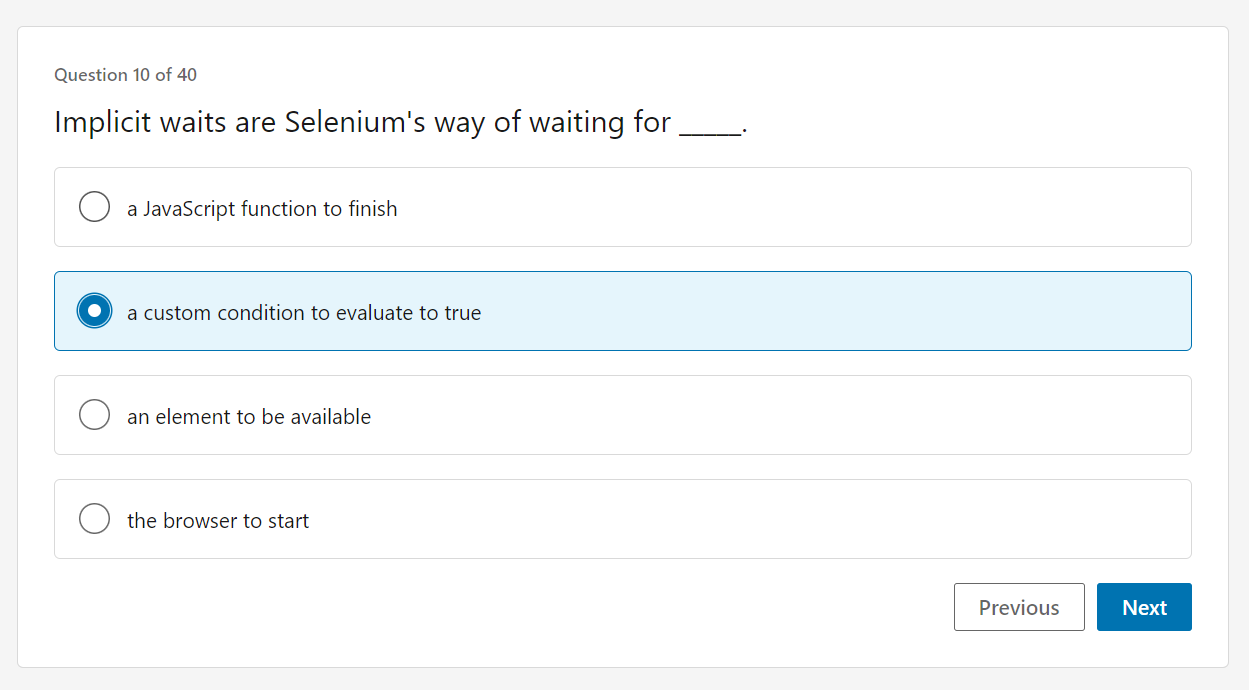The width and height of the screenshot is (1249, 690).
Task: Advance to question 11 using Next
Action: coord(1144,607)
